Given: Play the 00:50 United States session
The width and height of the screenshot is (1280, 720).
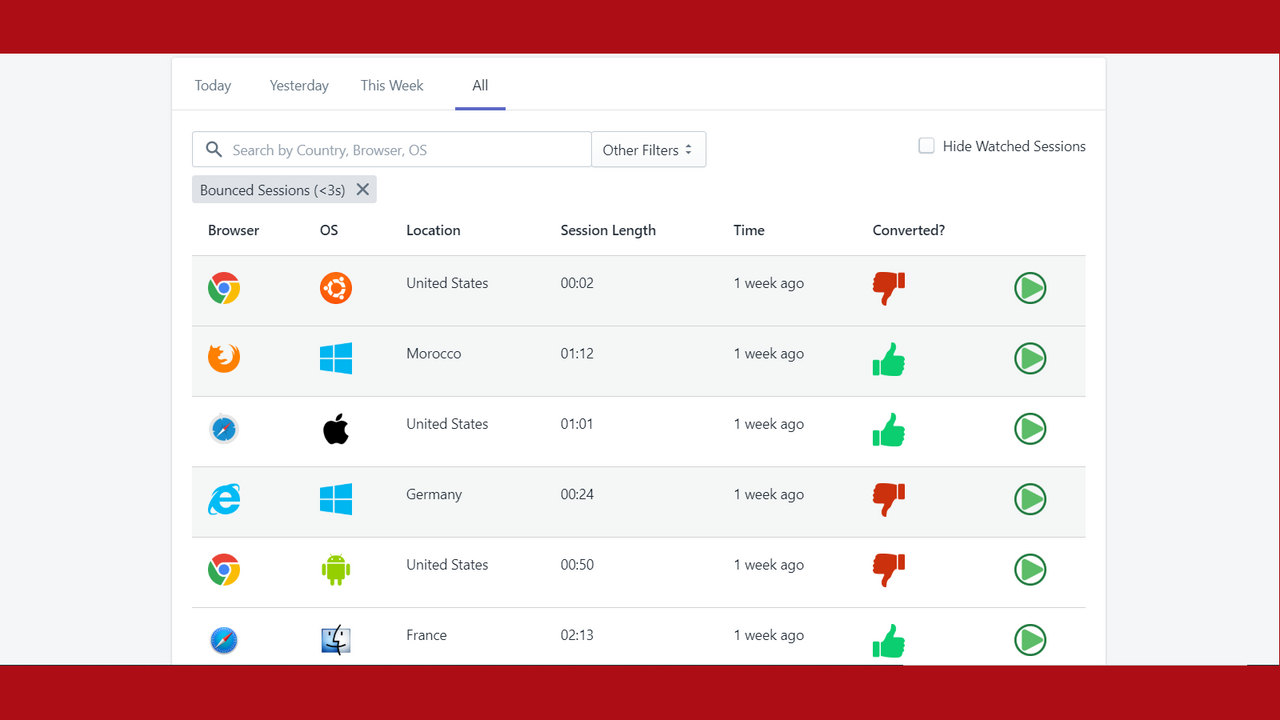Looking at the screenshot, I should click(x=1030, y=570).
